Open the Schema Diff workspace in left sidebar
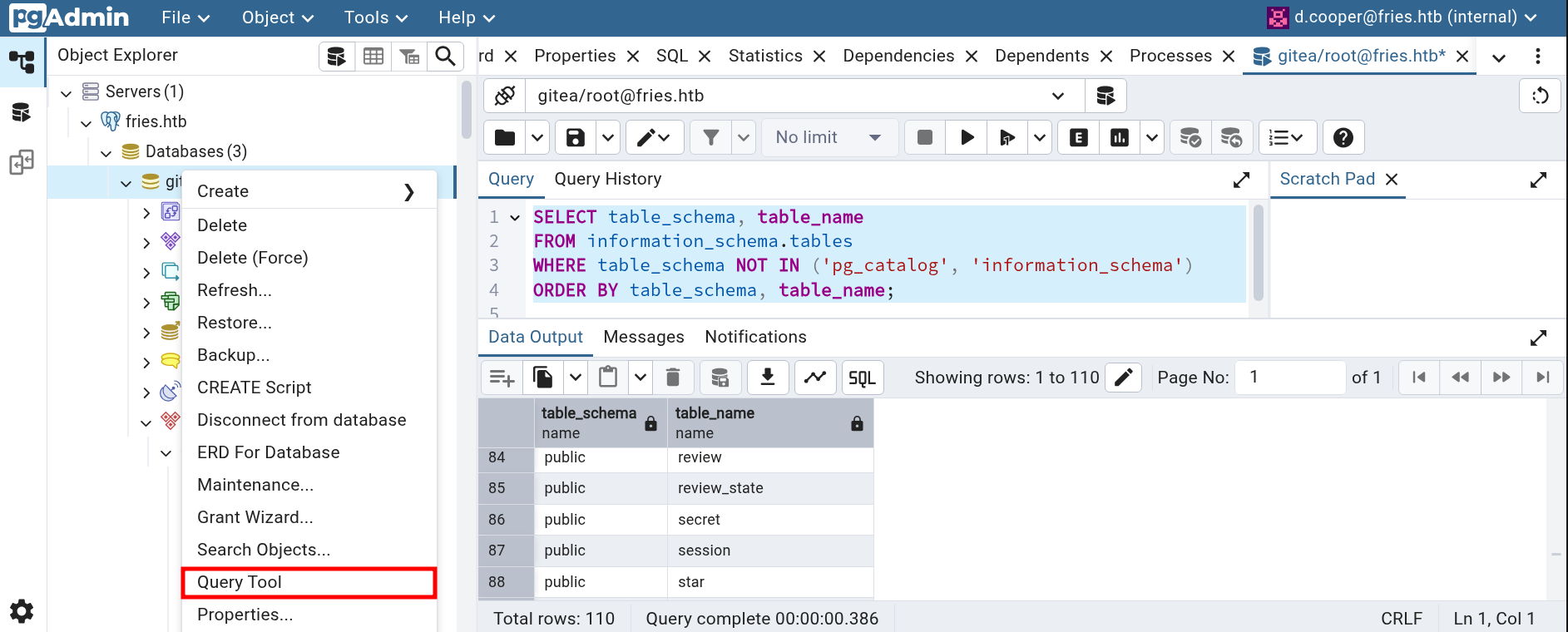Screen dimensions: 1568x632 point(22,162)
